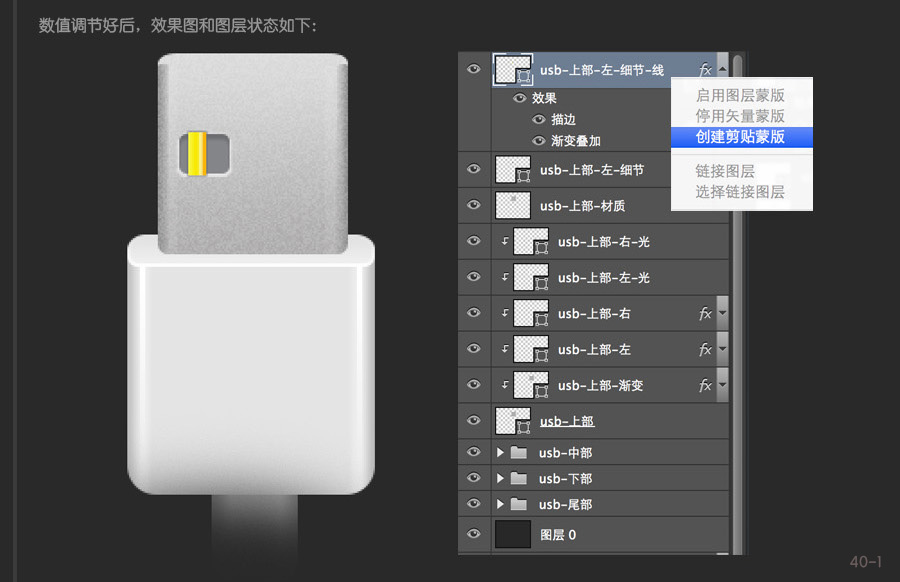900x582 pixels.
Task: Click usb-中部 folder icon
Action: tap(519, 452)
